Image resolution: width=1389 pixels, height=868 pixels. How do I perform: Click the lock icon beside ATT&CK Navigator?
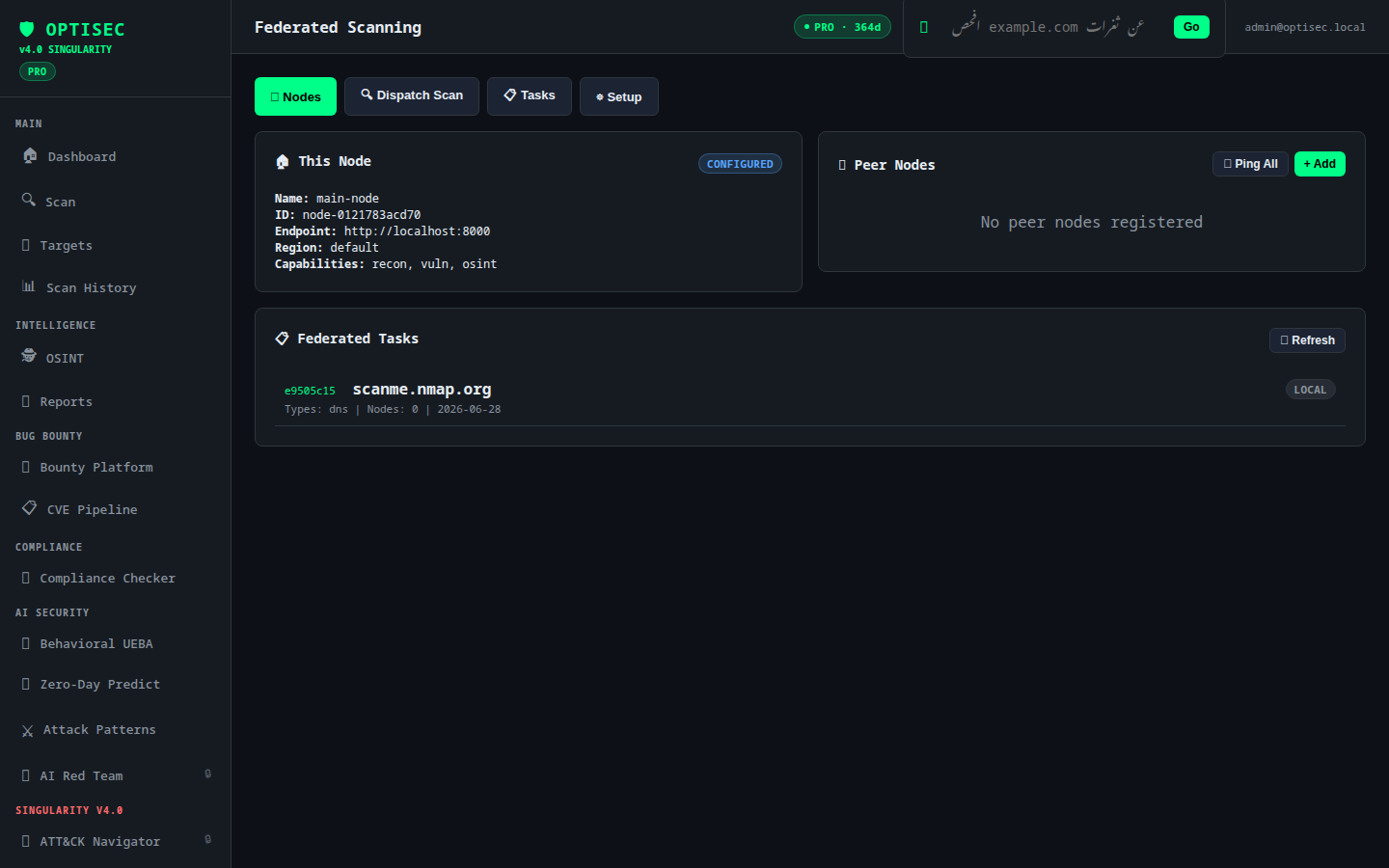coord(208,839)
